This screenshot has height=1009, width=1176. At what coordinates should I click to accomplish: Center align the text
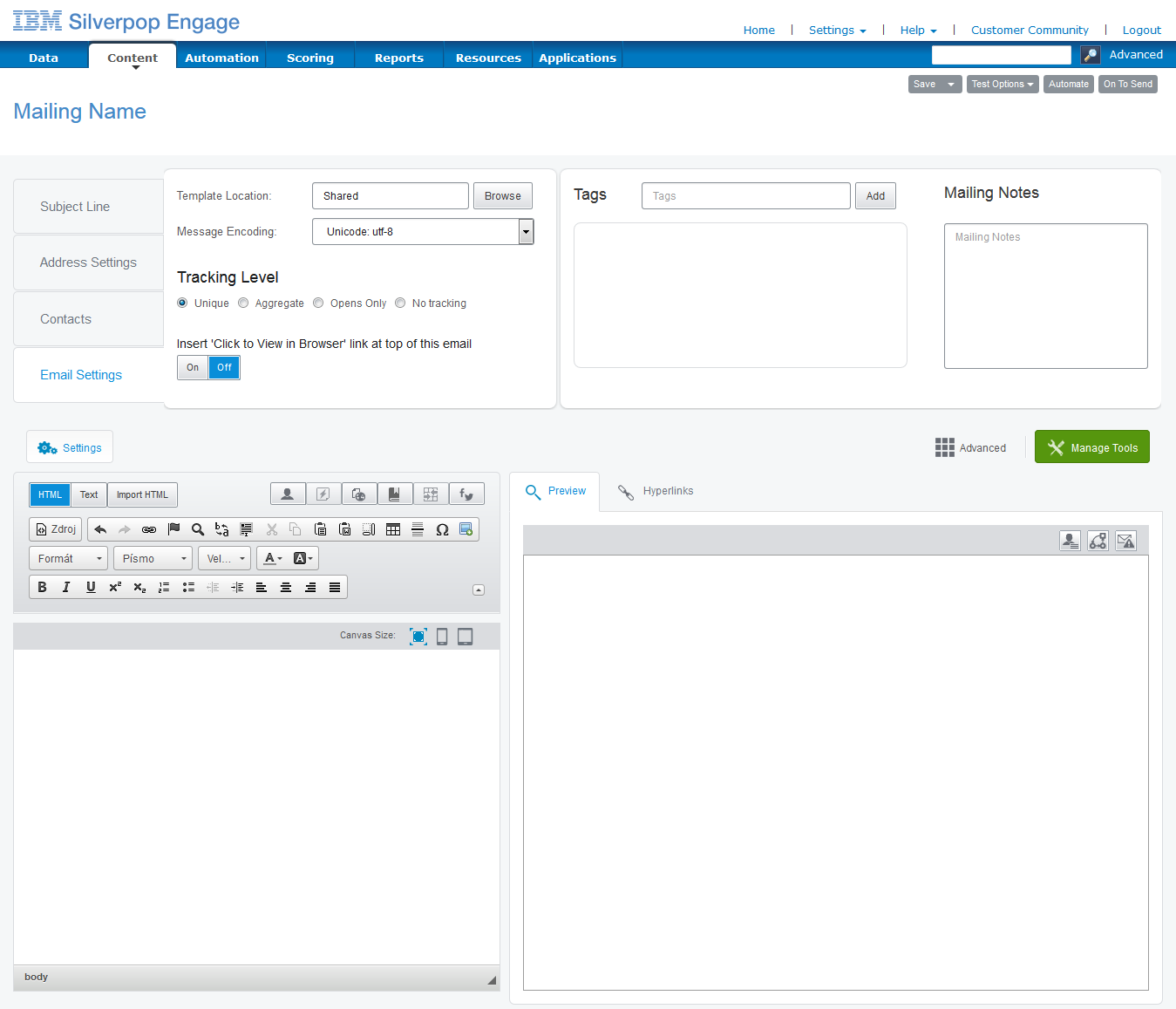coord(286,587)
